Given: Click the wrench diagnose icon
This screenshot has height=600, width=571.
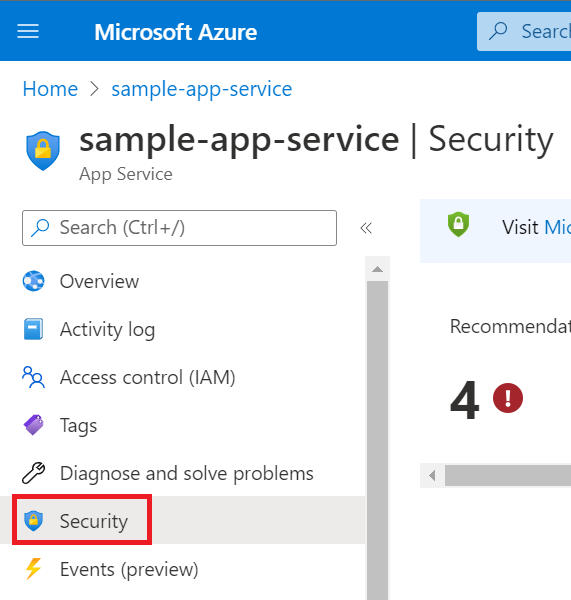Looking at the screenshot, I should tap(33, 473).
